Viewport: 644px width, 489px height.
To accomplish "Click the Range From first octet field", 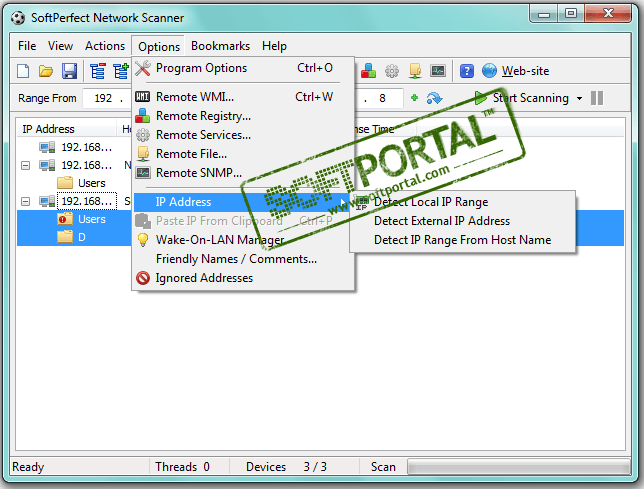I will pyautogui.click(x=103, y=98).
